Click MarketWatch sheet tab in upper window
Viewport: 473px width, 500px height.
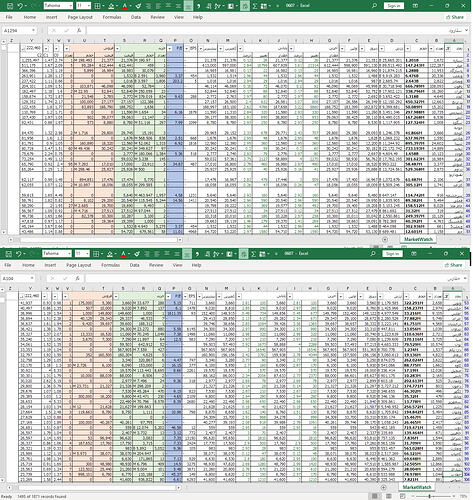coord(418,239)
